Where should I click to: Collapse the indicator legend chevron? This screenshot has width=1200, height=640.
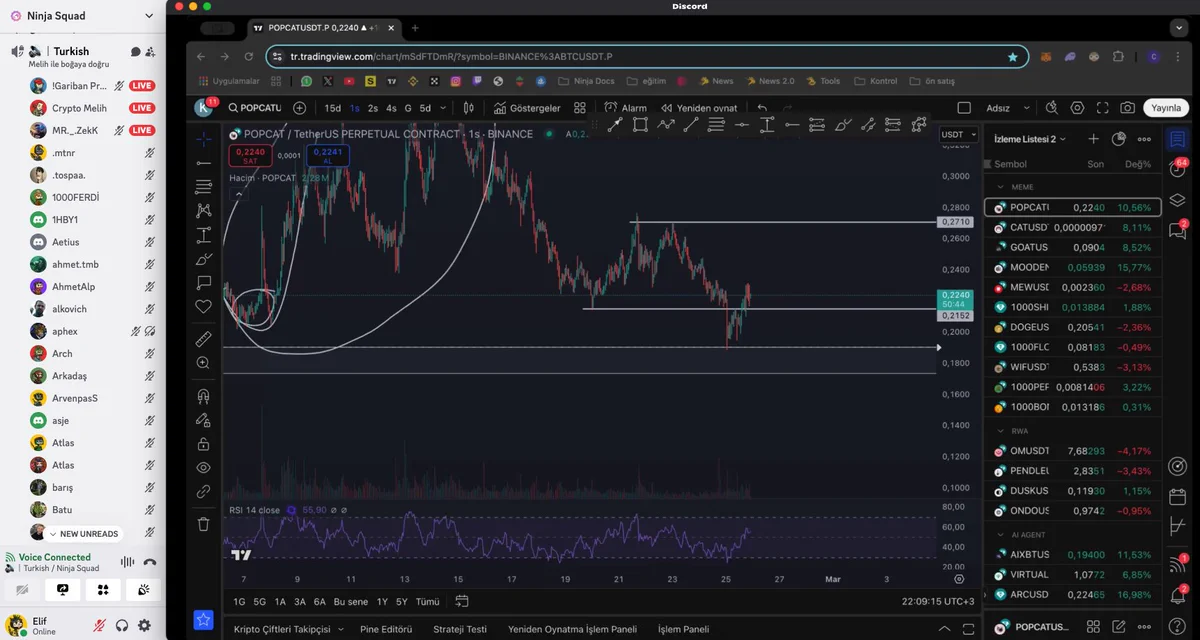pyautogui.click(x=238, y=194)
